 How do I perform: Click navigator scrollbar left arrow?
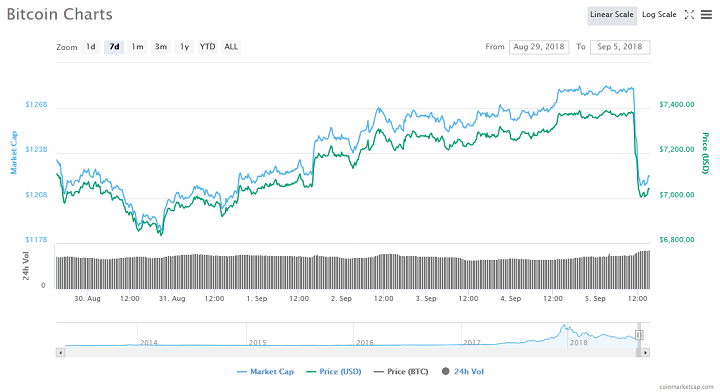[x=60, y=353]
